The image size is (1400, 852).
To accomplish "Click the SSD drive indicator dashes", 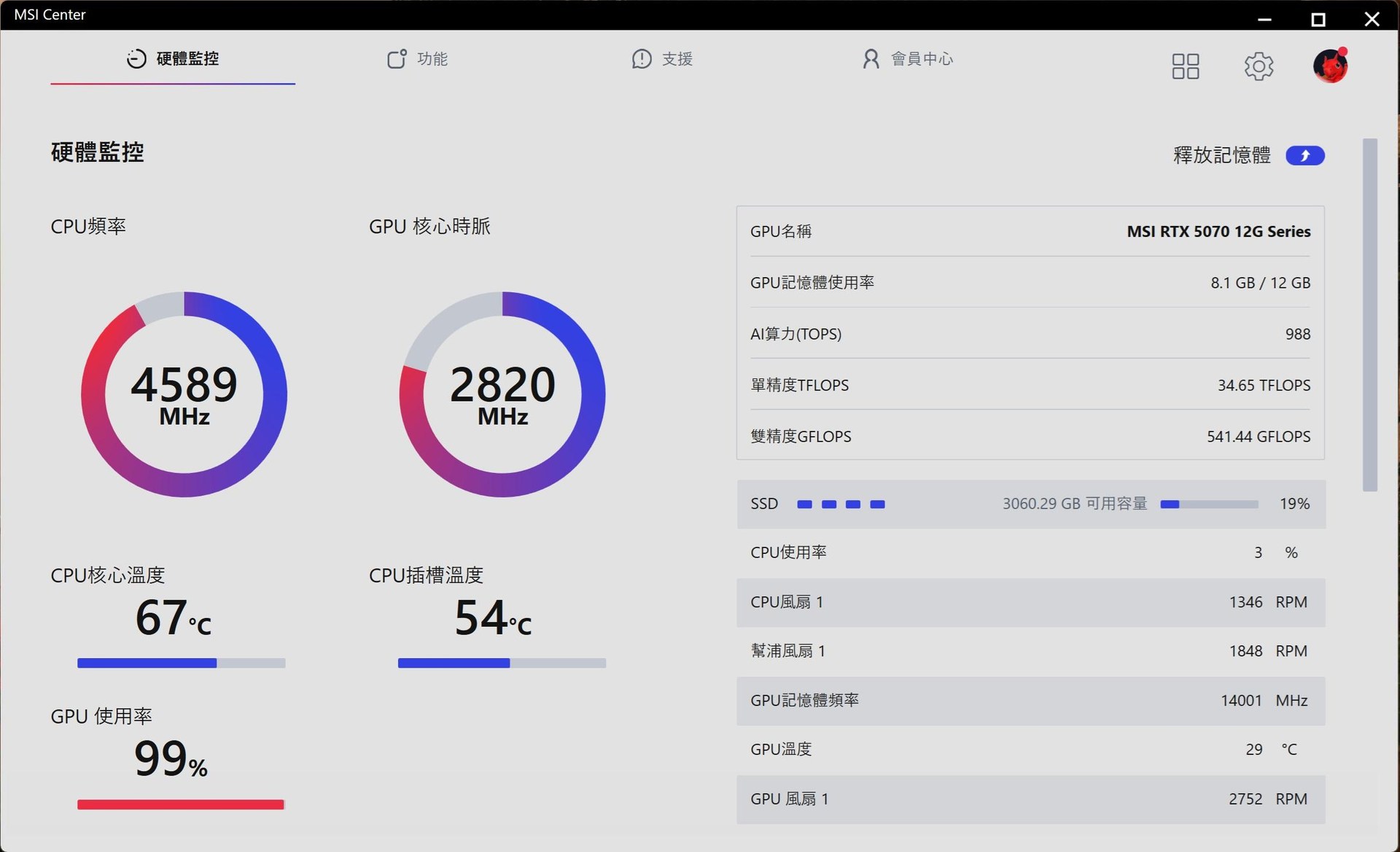I will [841, 504].
